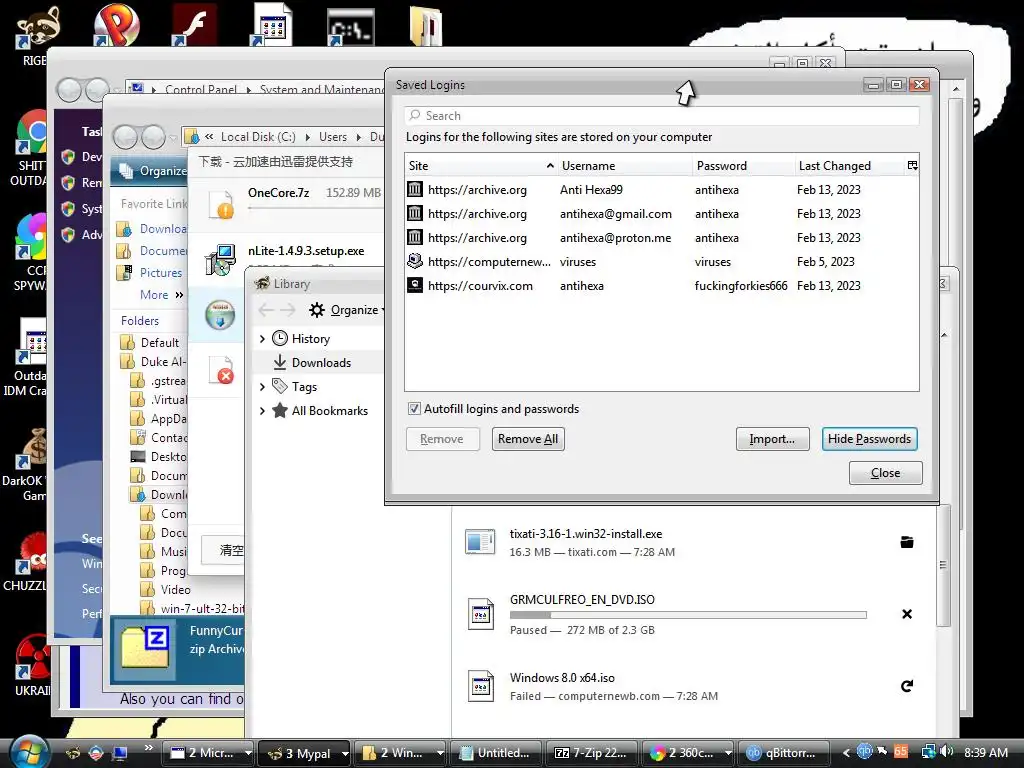Screen dimensions: 1024x768
Task: Select the computernew... login with username viruses
Action: coord(662,262)
